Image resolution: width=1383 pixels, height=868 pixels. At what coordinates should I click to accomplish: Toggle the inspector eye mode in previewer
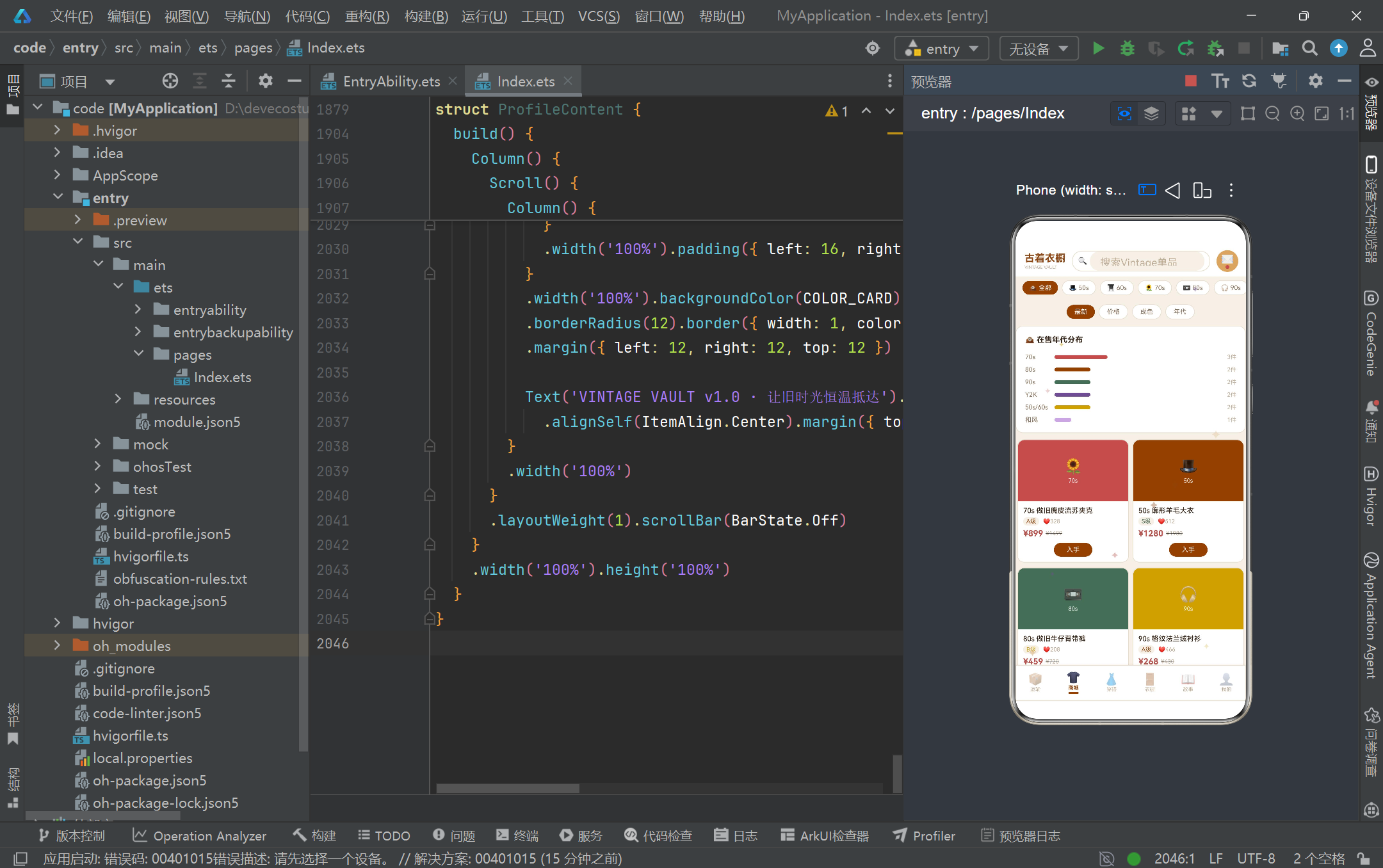(x=1124, y=114)
